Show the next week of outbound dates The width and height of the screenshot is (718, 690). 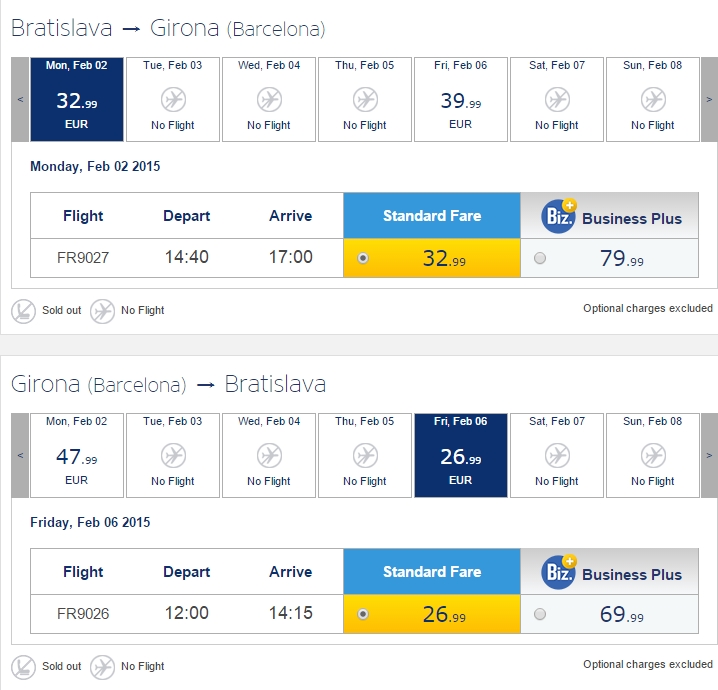pyautogui.click(x=709, y=99)
